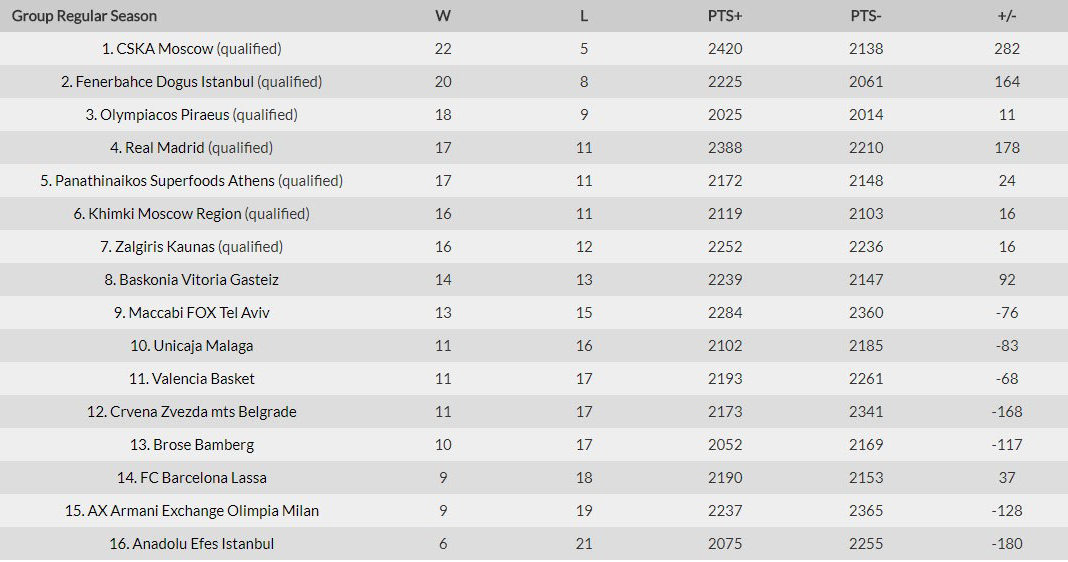Click the PTS+ column header

(x=725, y=16)
